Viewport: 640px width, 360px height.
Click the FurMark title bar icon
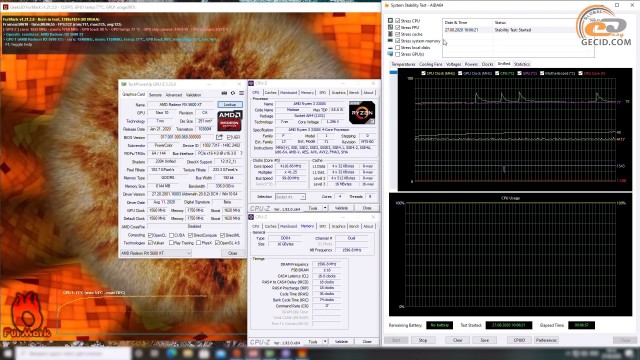point(5,7)
